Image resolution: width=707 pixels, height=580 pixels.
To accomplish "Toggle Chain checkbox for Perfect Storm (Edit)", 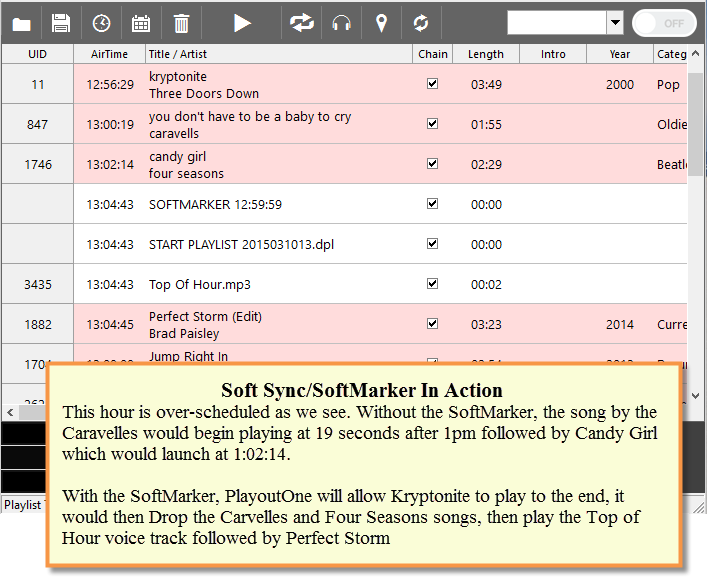I will 432,324.
